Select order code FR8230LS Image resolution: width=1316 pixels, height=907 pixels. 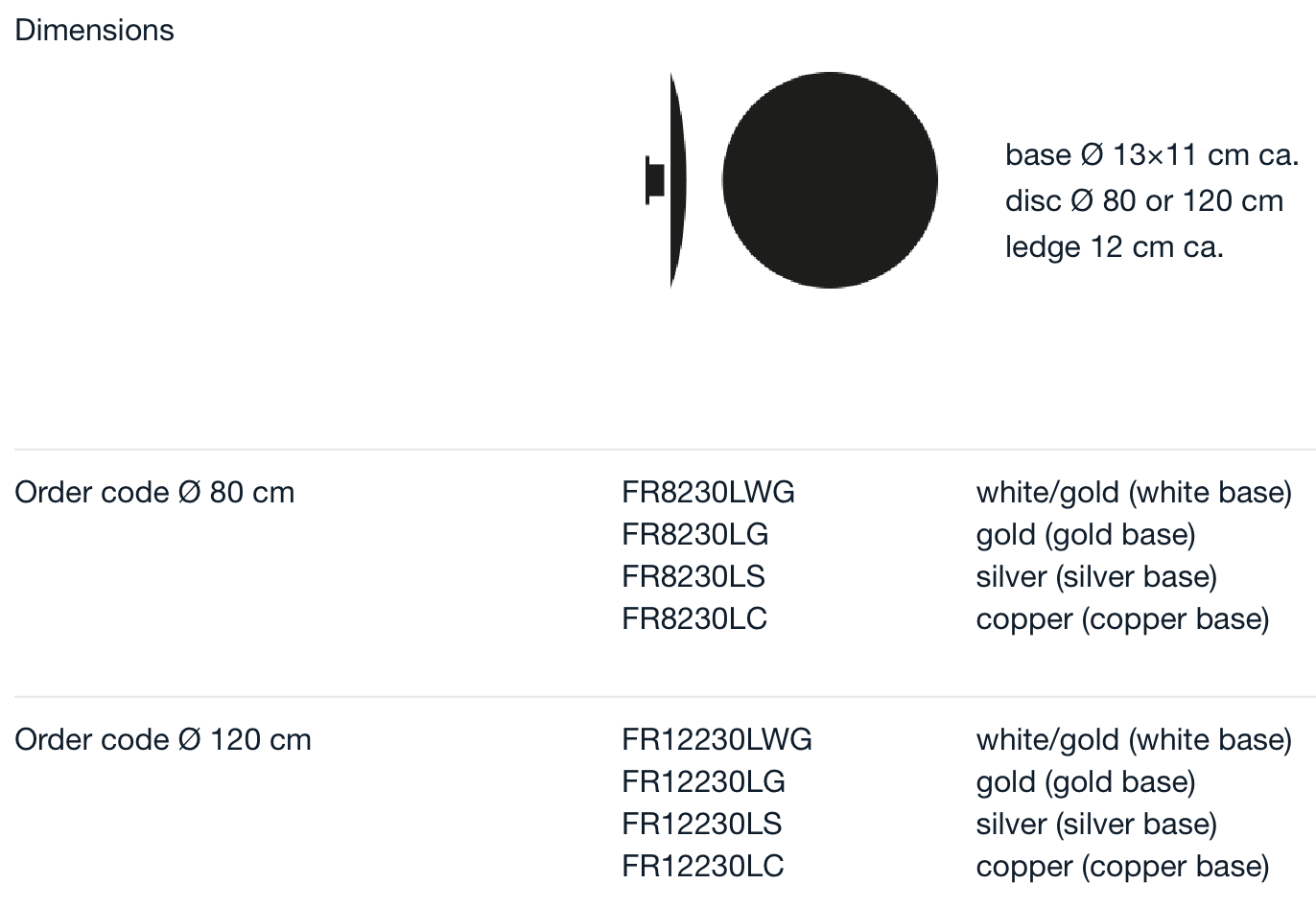(693, 576)
